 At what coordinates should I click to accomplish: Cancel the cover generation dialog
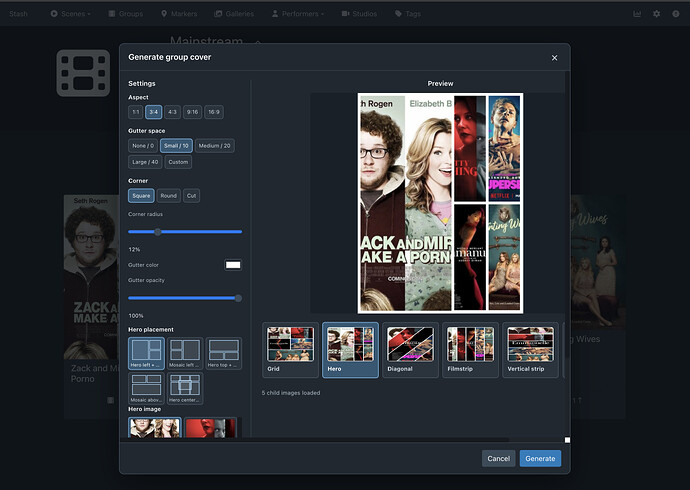(x=498, y=458)
